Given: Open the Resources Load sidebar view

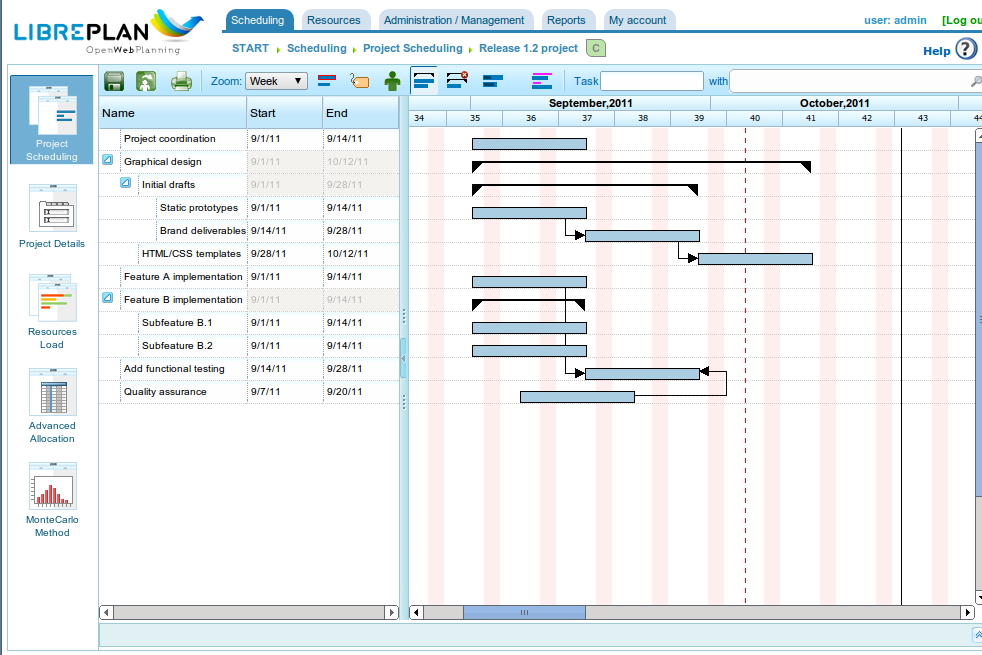Looking at the screenshot, I should coord(52,312).
